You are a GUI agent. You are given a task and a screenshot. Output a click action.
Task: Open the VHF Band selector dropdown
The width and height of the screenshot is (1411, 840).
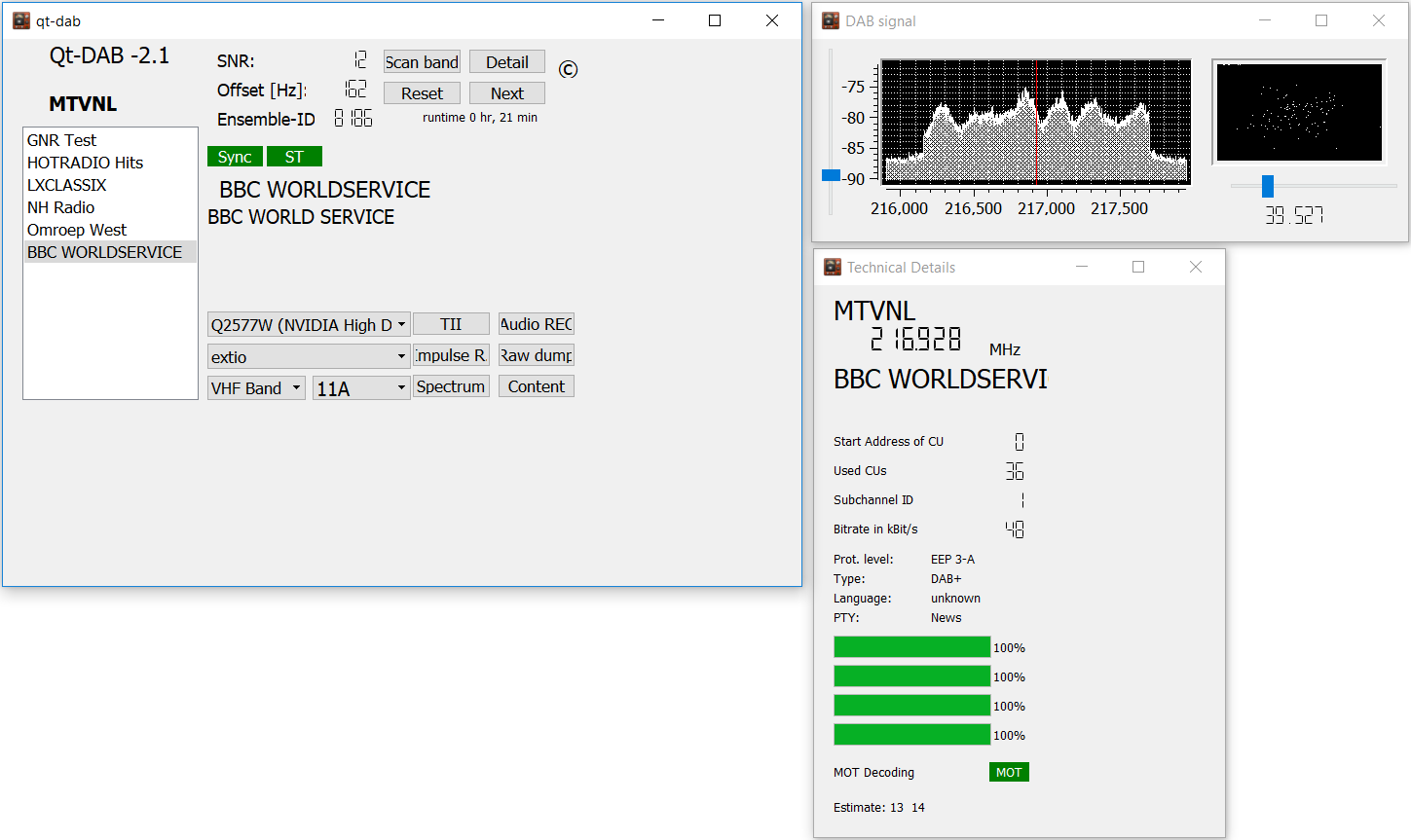[256, 388]
